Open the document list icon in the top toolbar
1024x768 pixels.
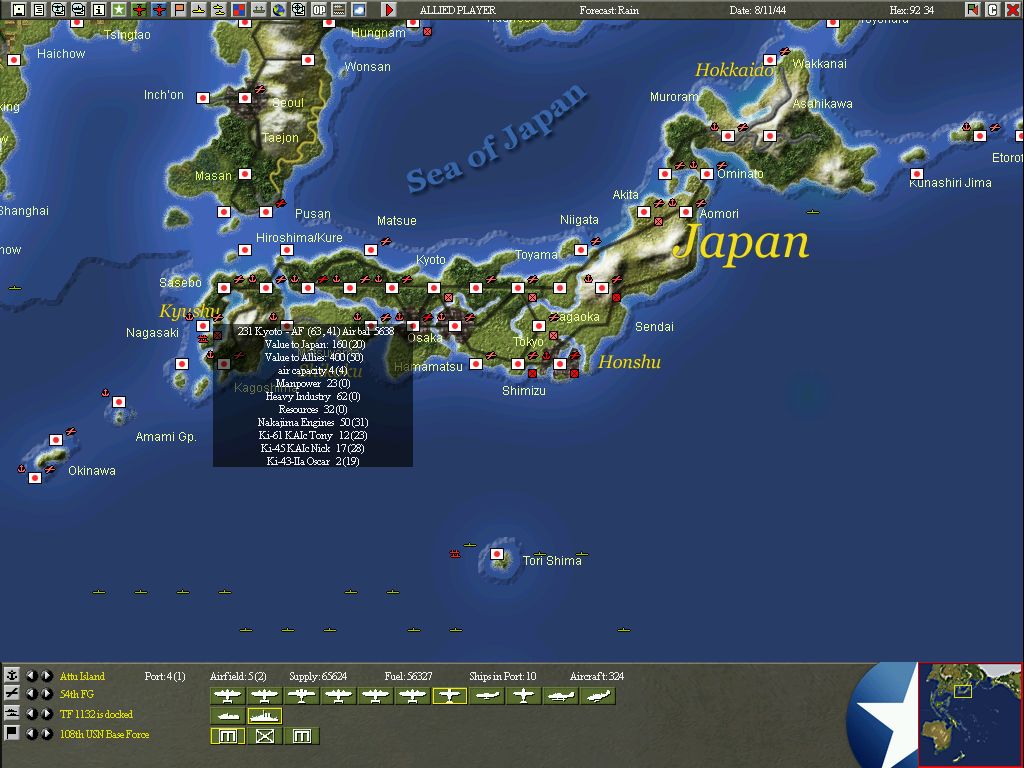(39, 10)
